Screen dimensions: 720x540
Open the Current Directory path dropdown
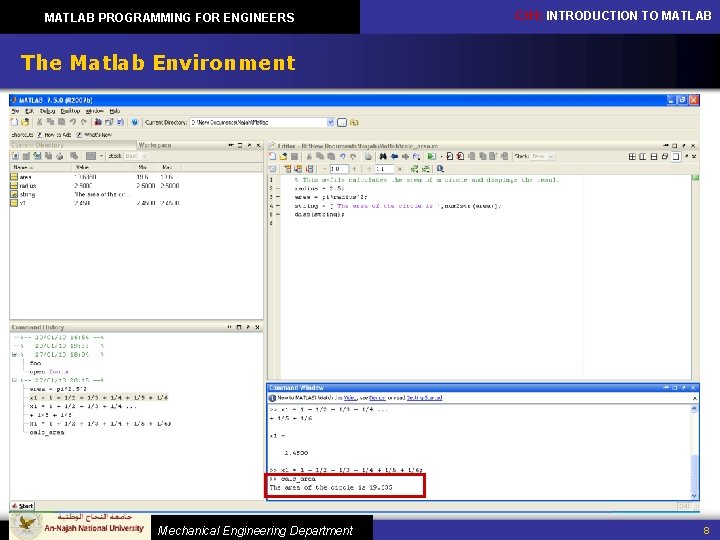pyautogui.click(x=330, y=122)
